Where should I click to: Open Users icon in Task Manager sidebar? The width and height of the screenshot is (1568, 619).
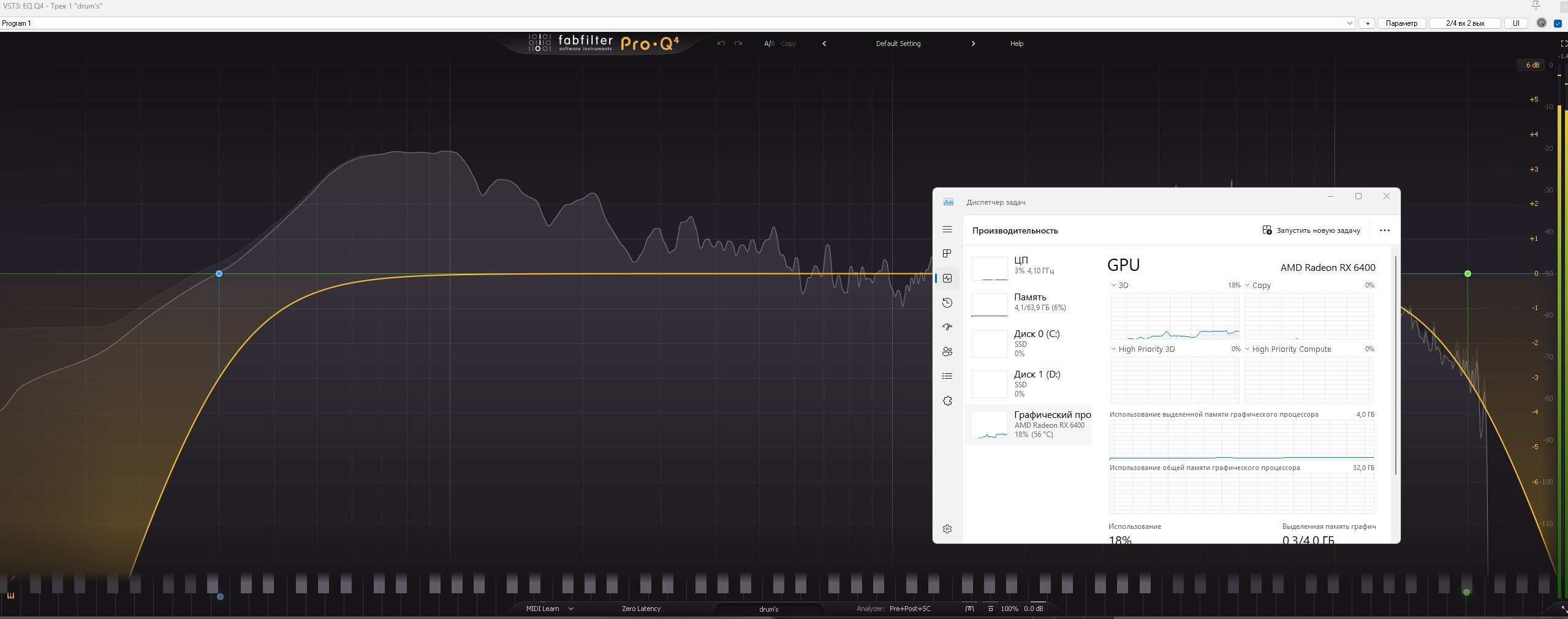tap(947, 352)
